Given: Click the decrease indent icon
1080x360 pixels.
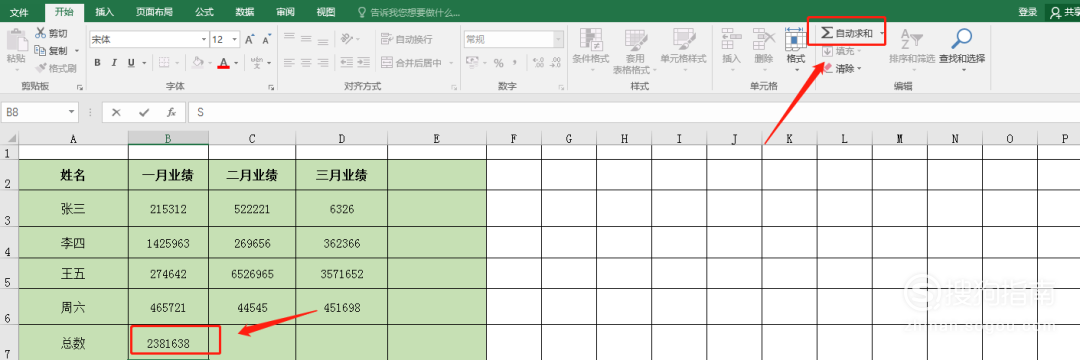Looking at the screenshot, I should 345,63.
